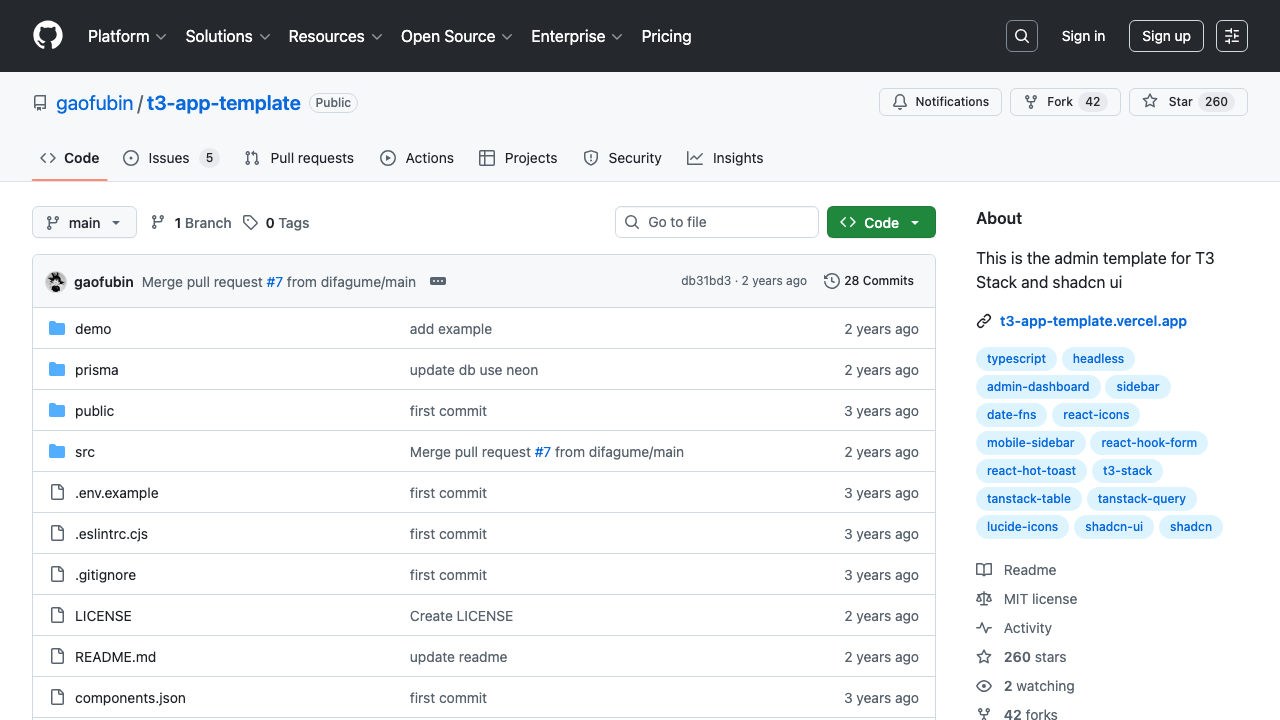The image size is (1280, 720).
Task: Click the commit history clock icon
Action: (832, 281)
